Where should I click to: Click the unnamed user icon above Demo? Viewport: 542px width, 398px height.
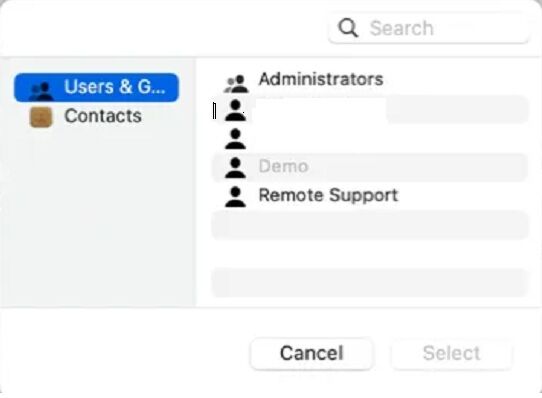[235, 139]
